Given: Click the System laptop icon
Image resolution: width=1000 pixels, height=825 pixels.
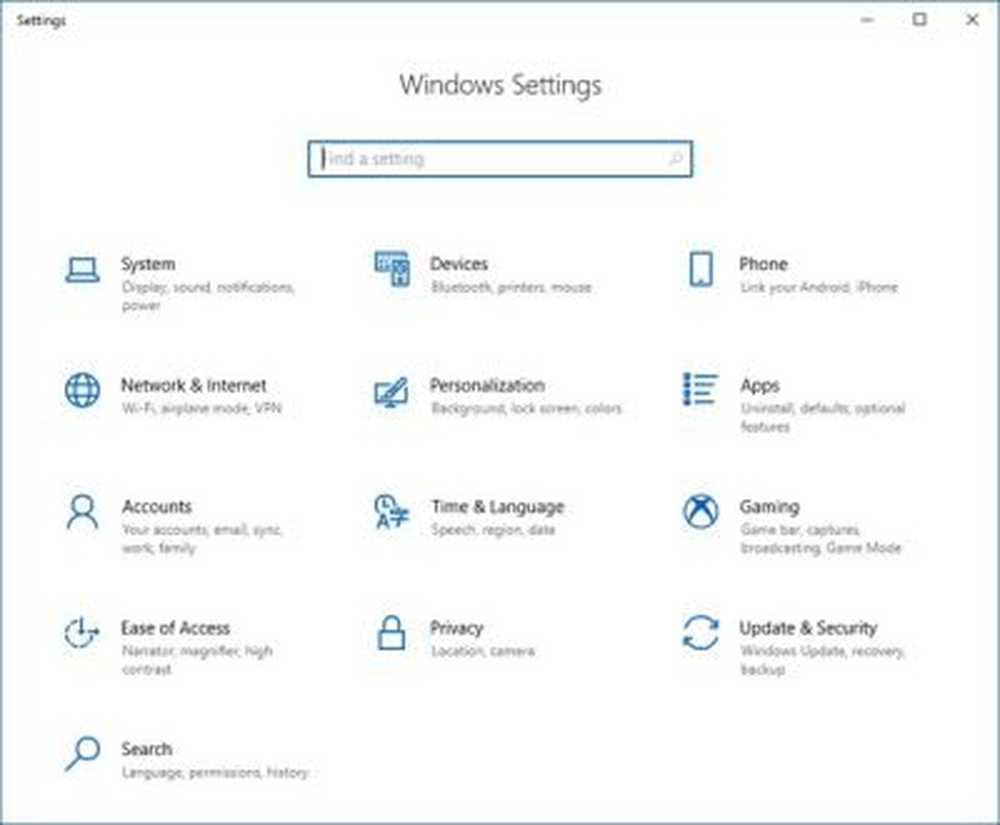Looking at the screenshot, I should (82, 270).
